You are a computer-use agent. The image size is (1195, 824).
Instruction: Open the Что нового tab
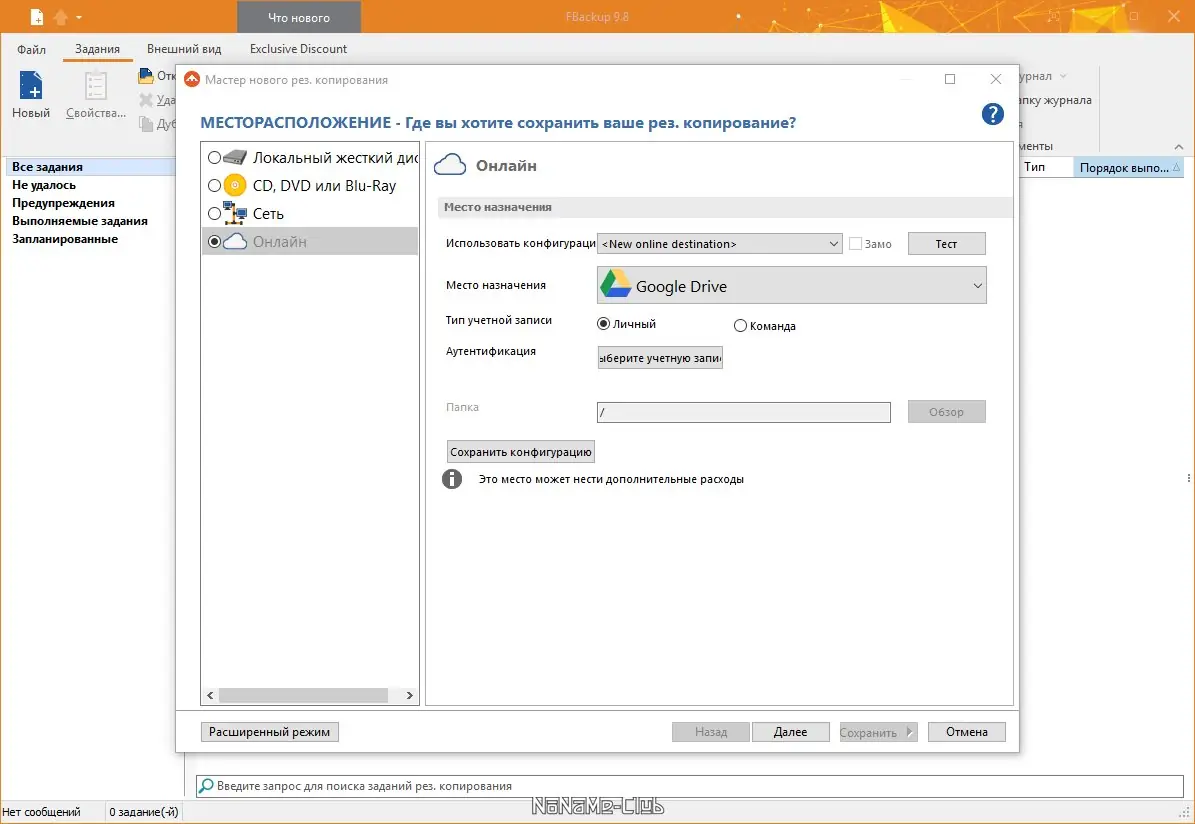click(x=299, y=18)
